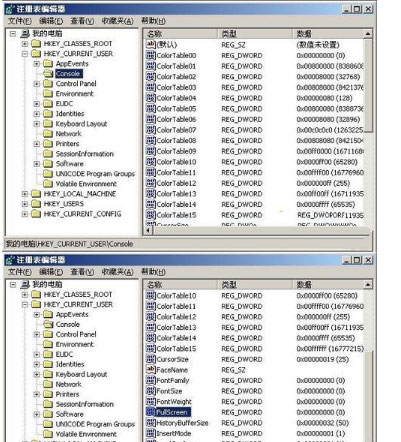
Task: Click the InsertMode DWORD value icon
Action: click(x=151, y=433)
